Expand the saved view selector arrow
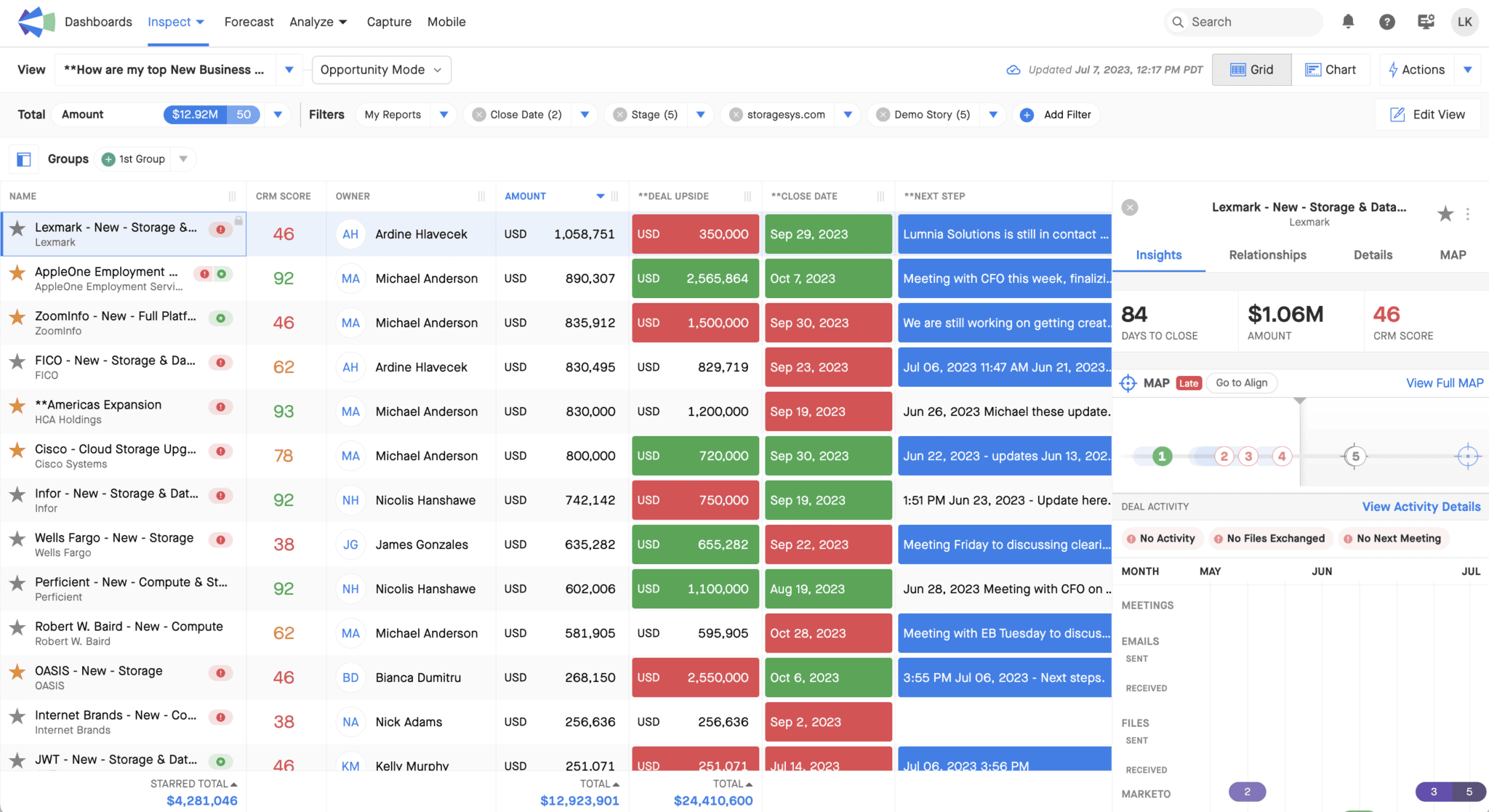 (289, 70)
